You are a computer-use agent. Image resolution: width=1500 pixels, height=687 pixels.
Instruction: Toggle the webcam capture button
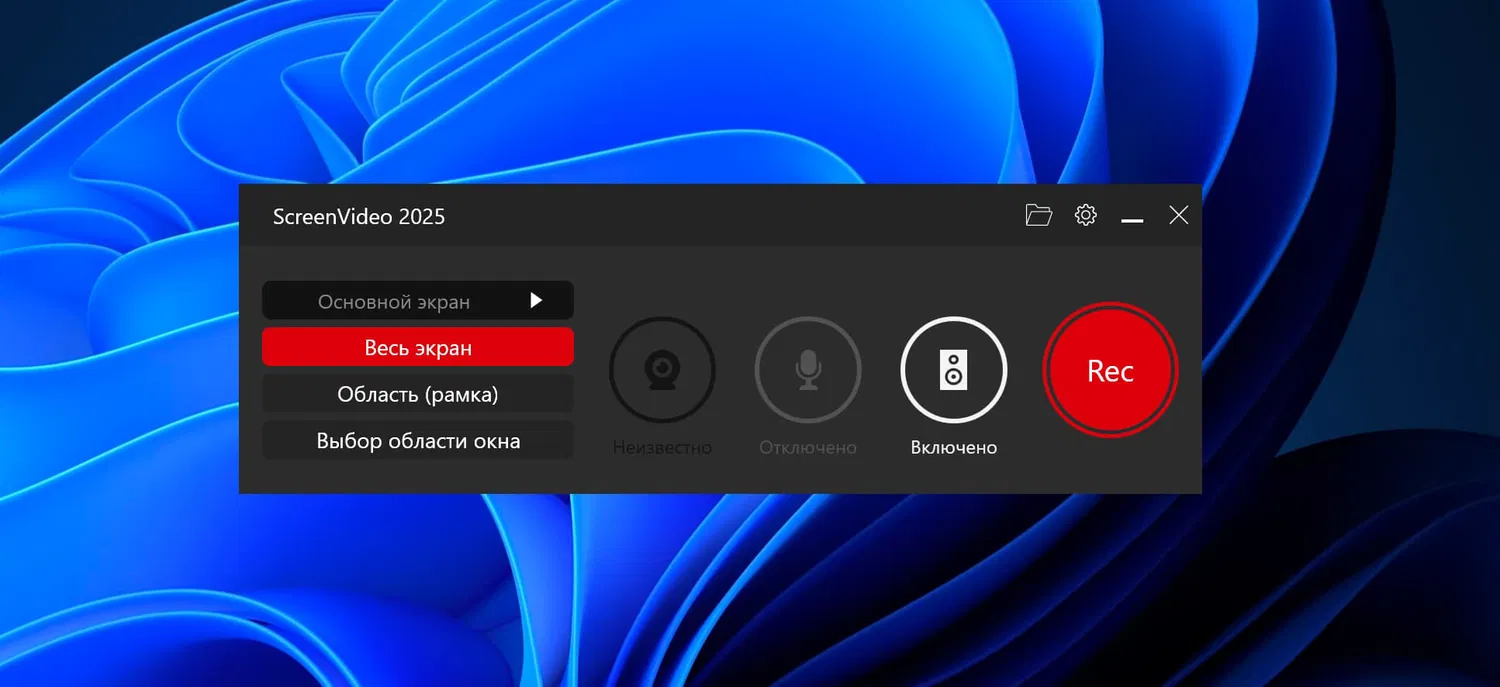coord(662,370)
